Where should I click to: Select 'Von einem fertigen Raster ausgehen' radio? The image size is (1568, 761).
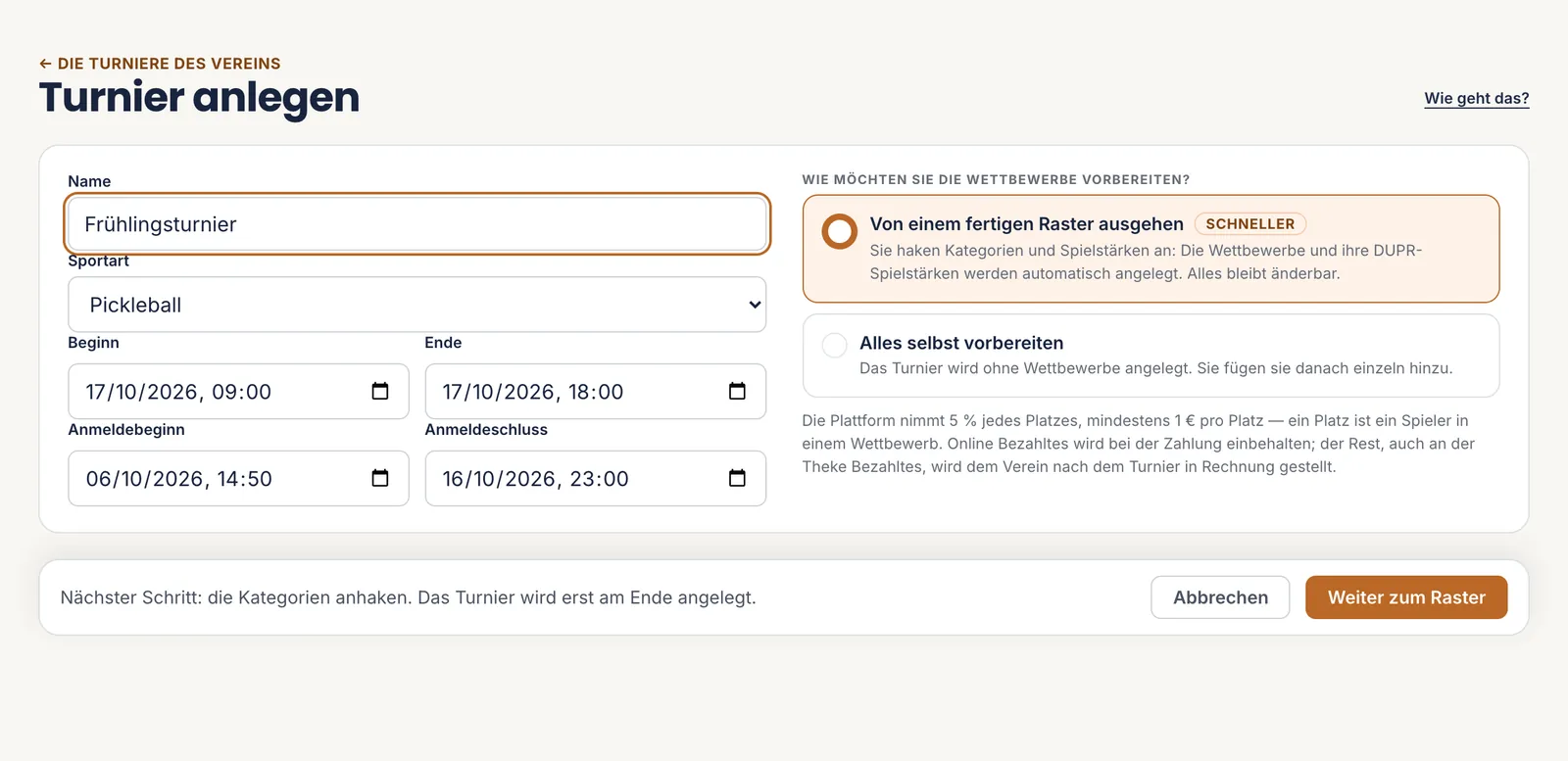(x=840, y=232)
